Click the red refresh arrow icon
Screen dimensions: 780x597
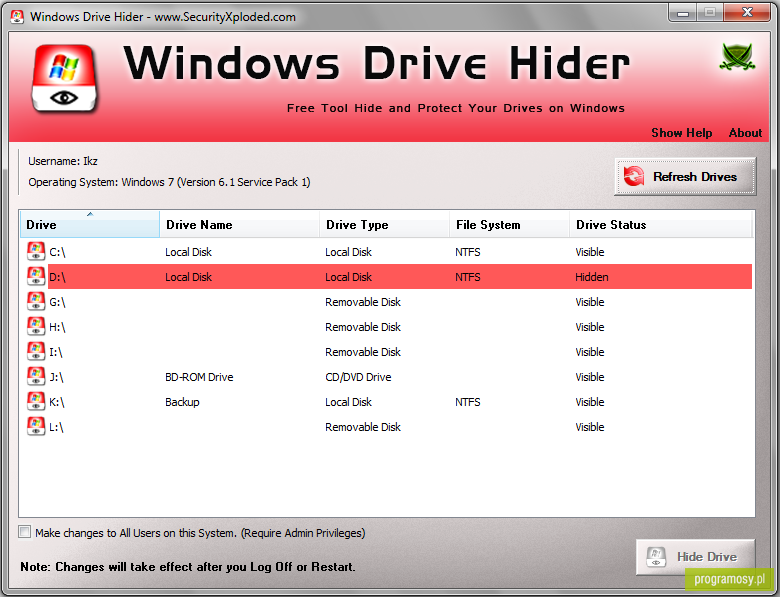coord(634,176)
